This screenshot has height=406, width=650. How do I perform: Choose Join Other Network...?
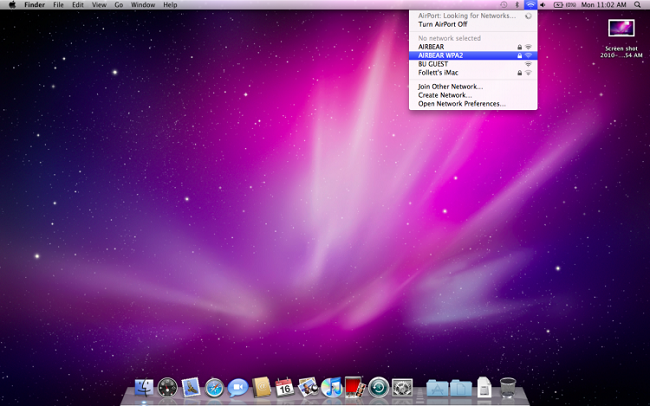point(473,86)
